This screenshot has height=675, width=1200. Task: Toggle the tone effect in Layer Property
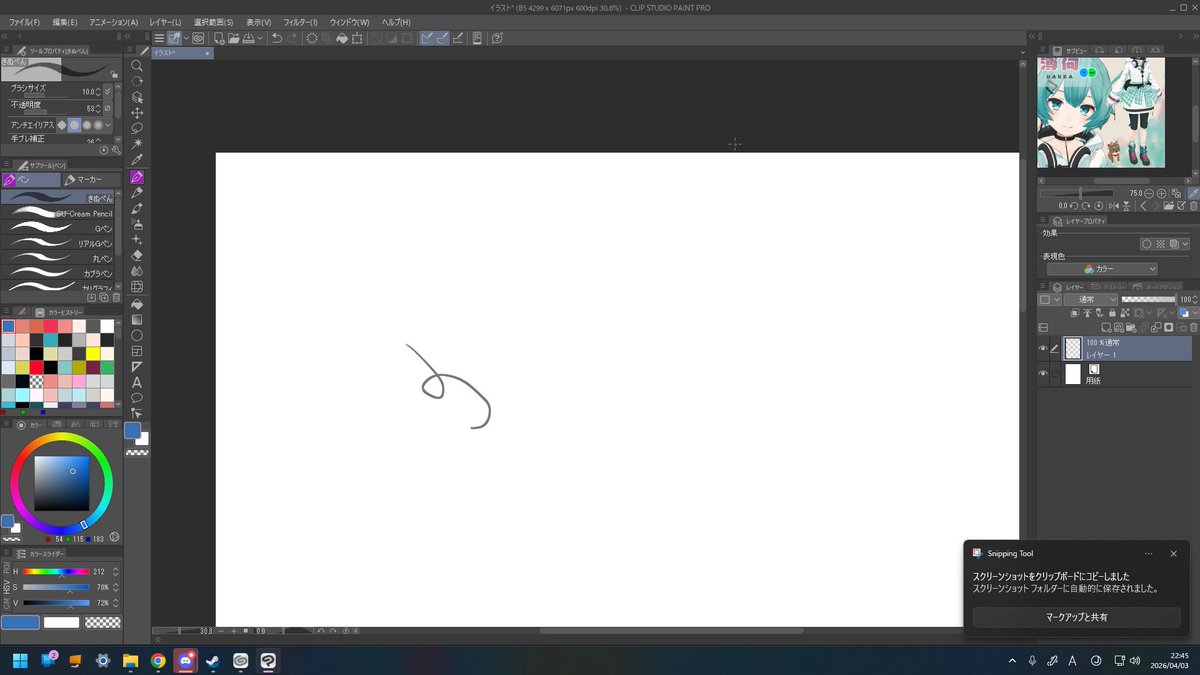[x=1160, y=244]
